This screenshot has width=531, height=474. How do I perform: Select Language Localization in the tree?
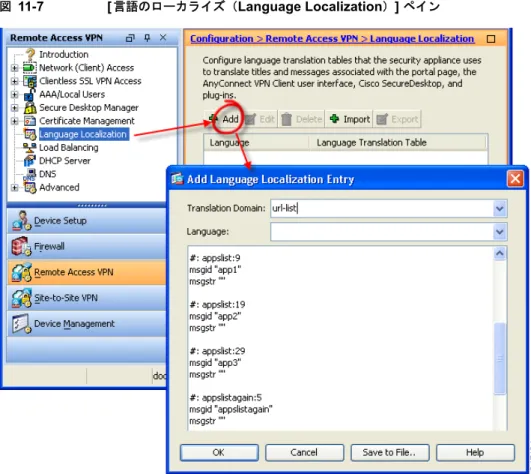[83, 134]
